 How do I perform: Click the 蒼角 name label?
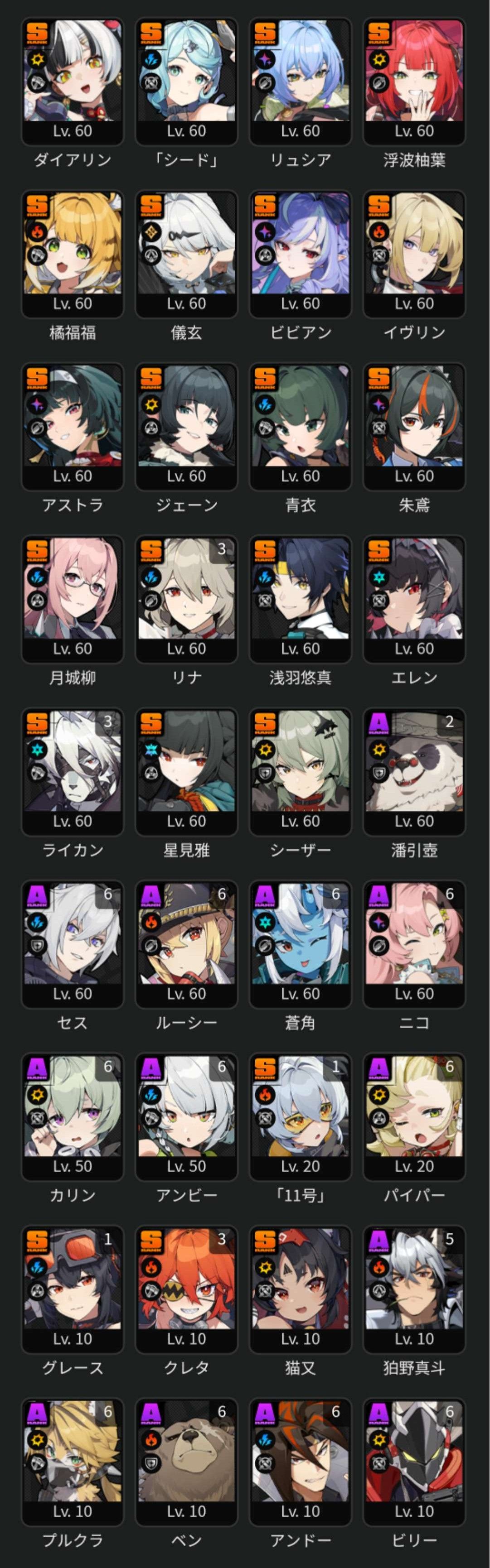coord(301,1023)
